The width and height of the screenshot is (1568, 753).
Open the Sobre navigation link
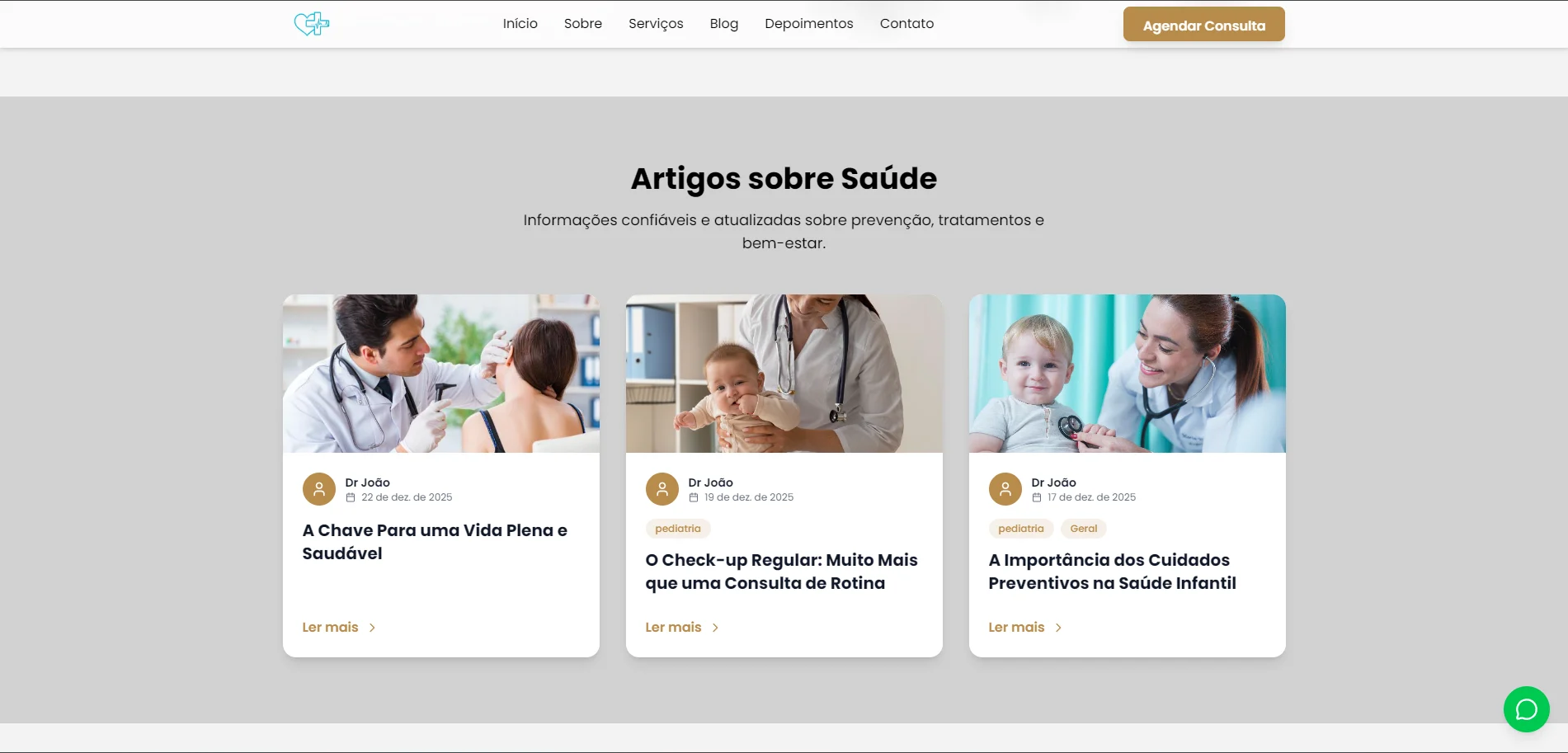point(582,24)
